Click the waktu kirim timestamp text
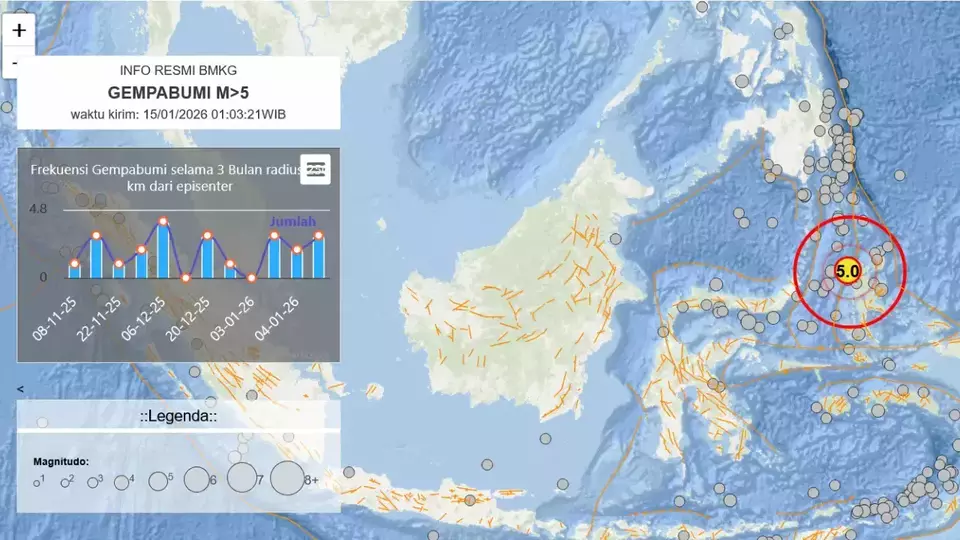Image resolution: width=960 pixels, height=540 pixels. coord(178,114)
